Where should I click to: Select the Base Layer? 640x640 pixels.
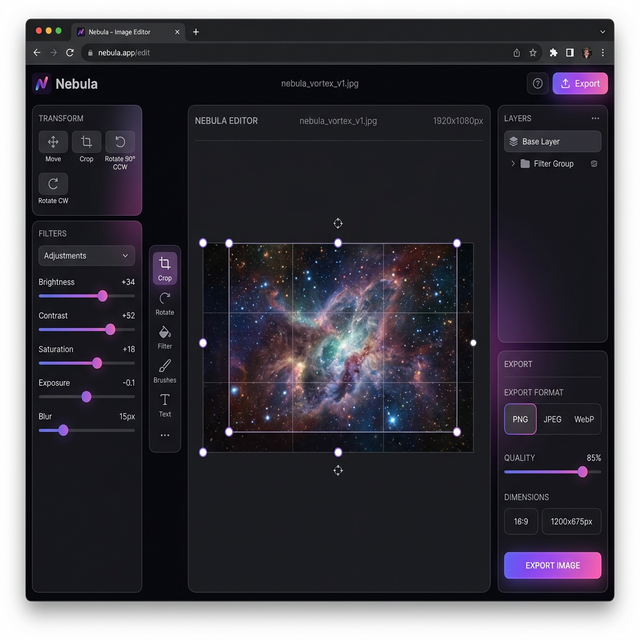click(553, 142)
